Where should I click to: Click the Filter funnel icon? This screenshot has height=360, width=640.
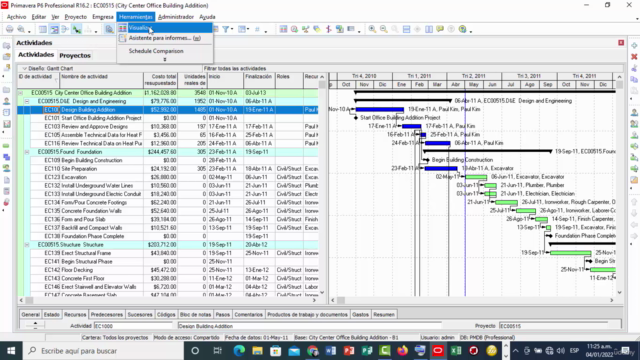[x=225, y=29]
